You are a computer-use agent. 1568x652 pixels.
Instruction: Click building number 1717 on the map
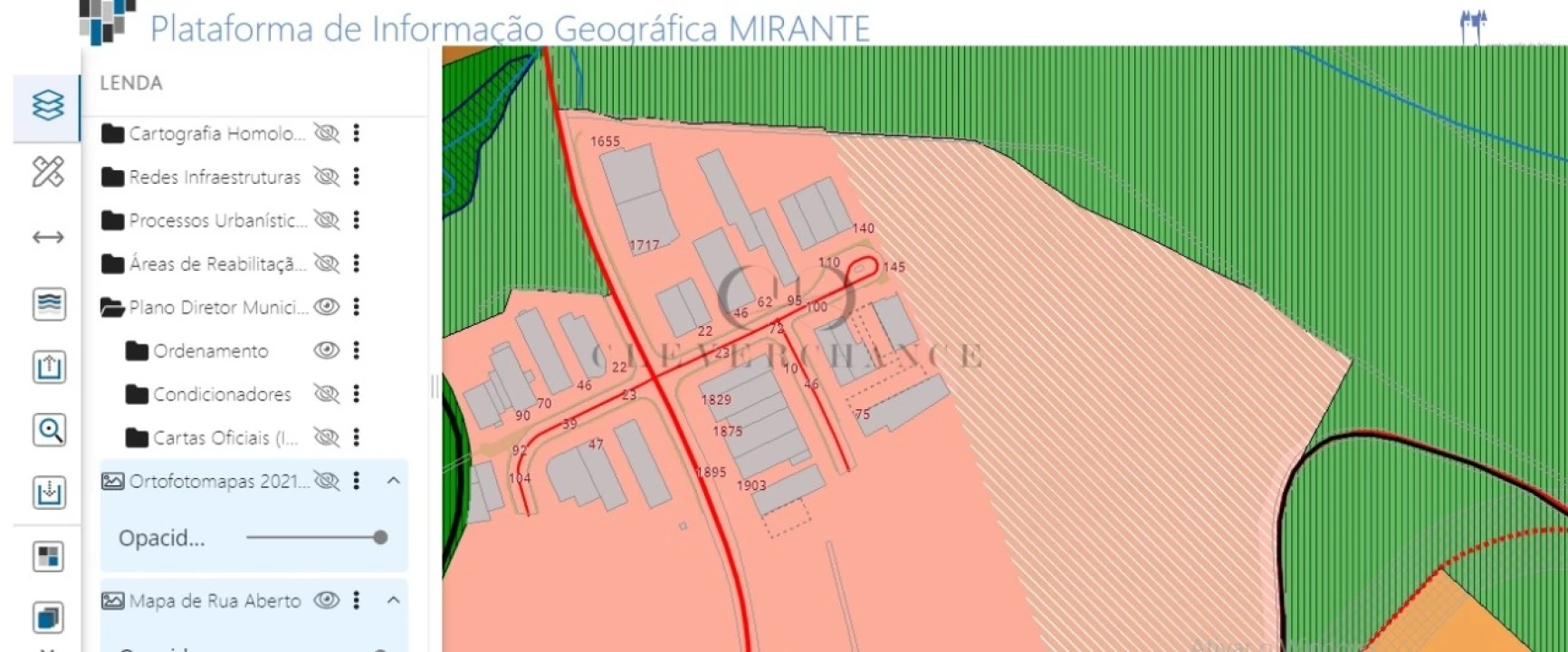645,245
